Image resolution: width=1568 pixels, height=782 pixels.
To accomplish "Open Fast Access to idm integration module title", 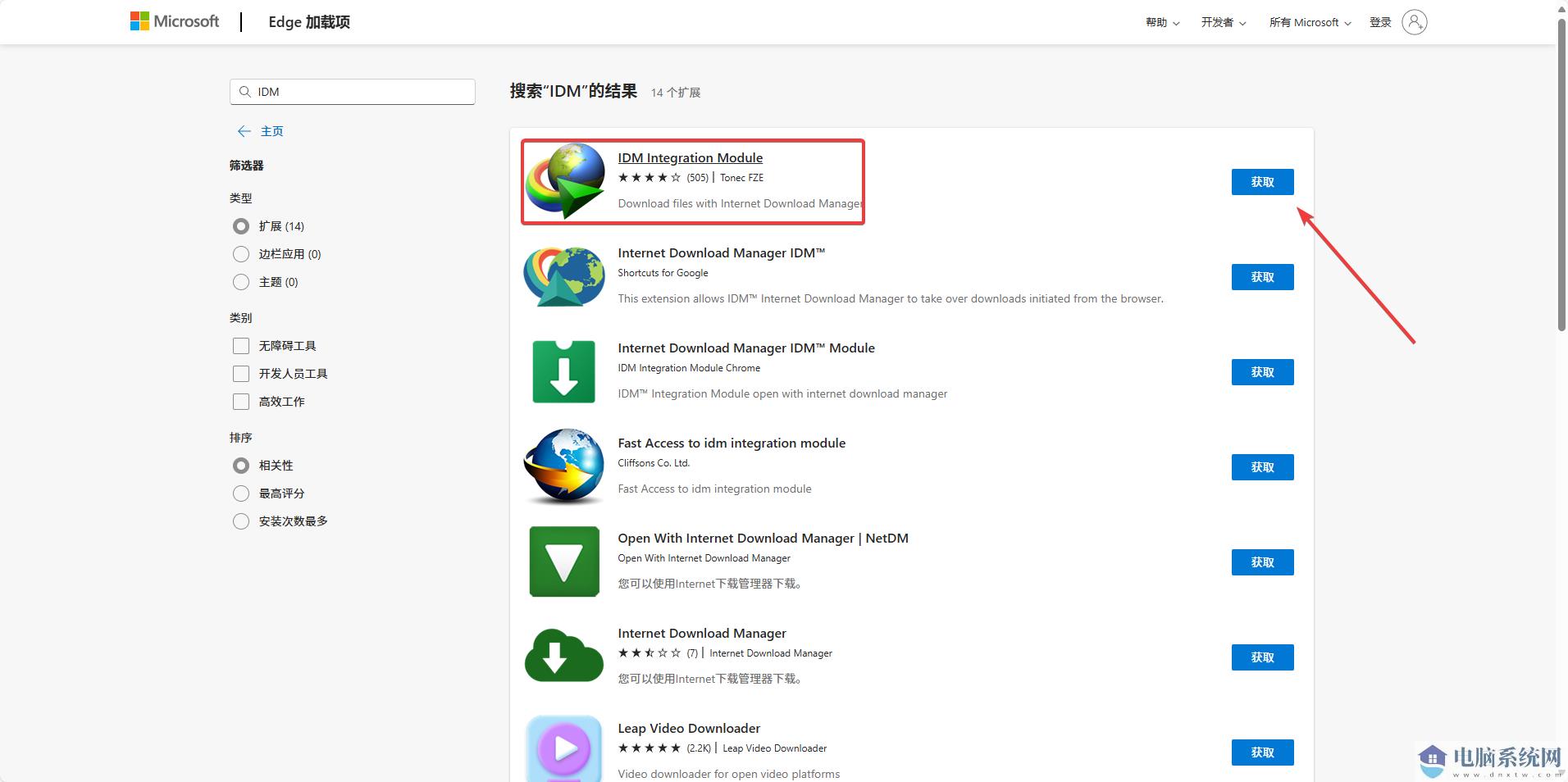I will (732, 443).
